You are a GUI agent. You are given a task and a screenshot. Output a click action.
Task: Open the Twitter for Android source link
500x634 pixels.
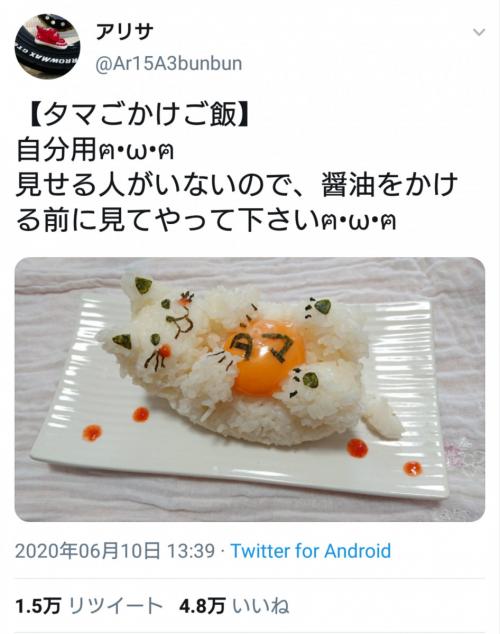[310, 551]
